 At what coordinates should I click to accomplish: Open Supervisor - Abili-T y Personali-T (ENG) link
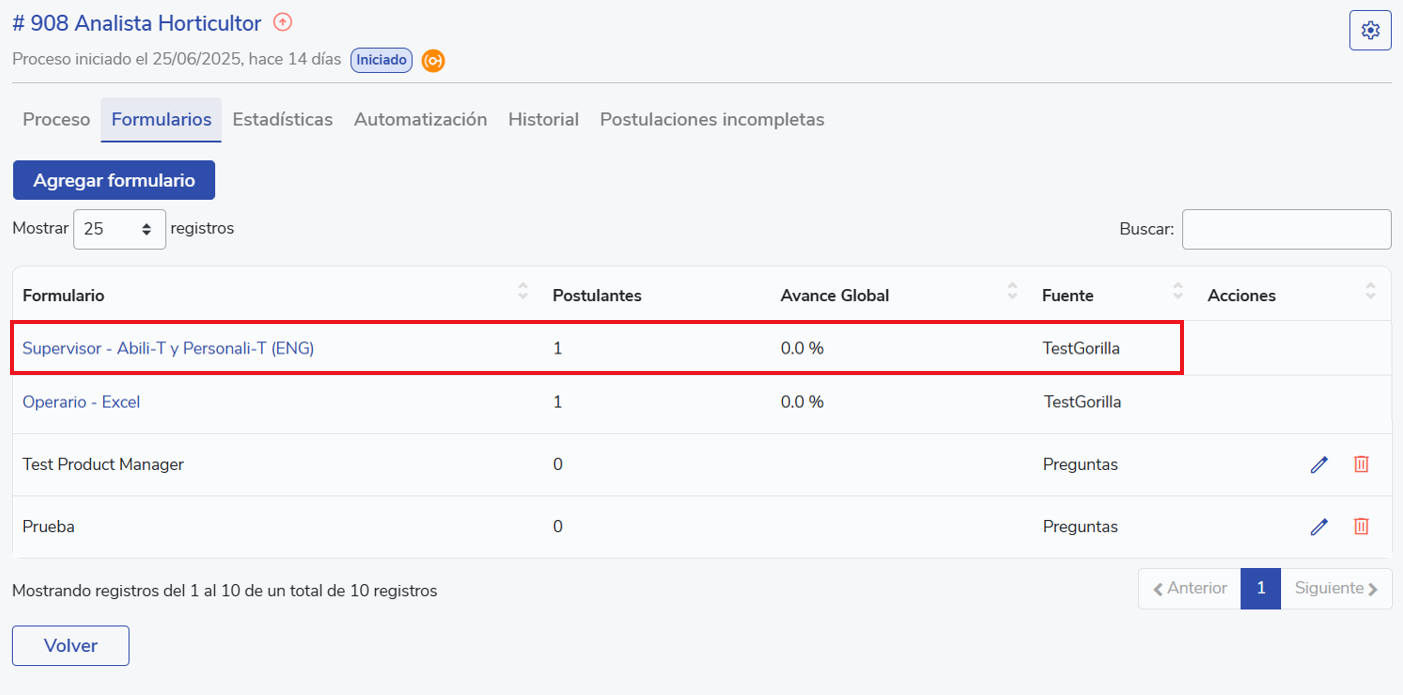168,348
